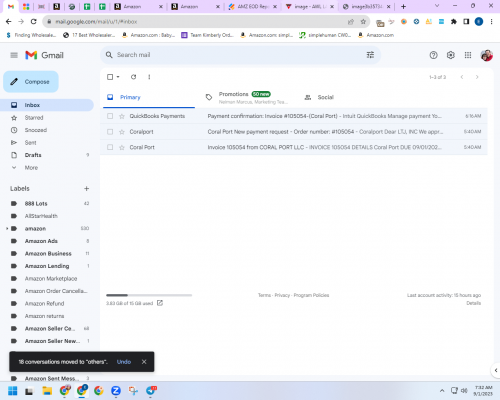Screen dimensions: 500x400
Task: Expand the amazon label subtree
Action: [7, 229]
